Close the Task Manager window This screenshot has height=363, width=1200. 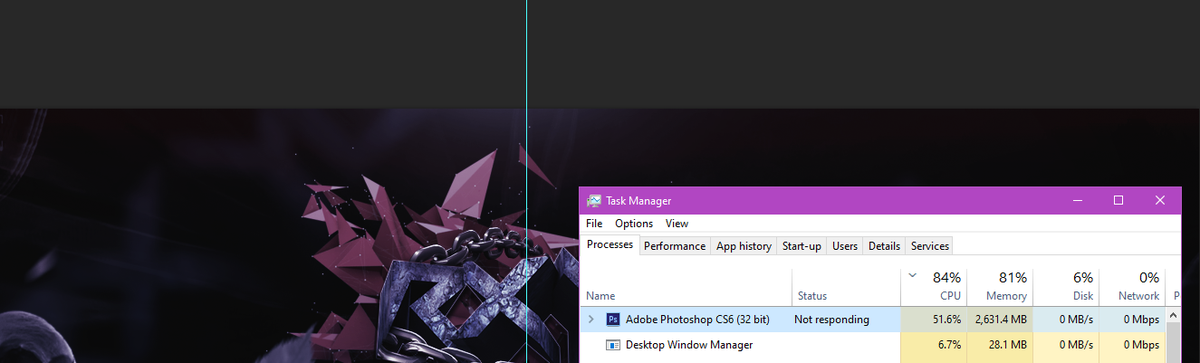(x=1160, y=200)
